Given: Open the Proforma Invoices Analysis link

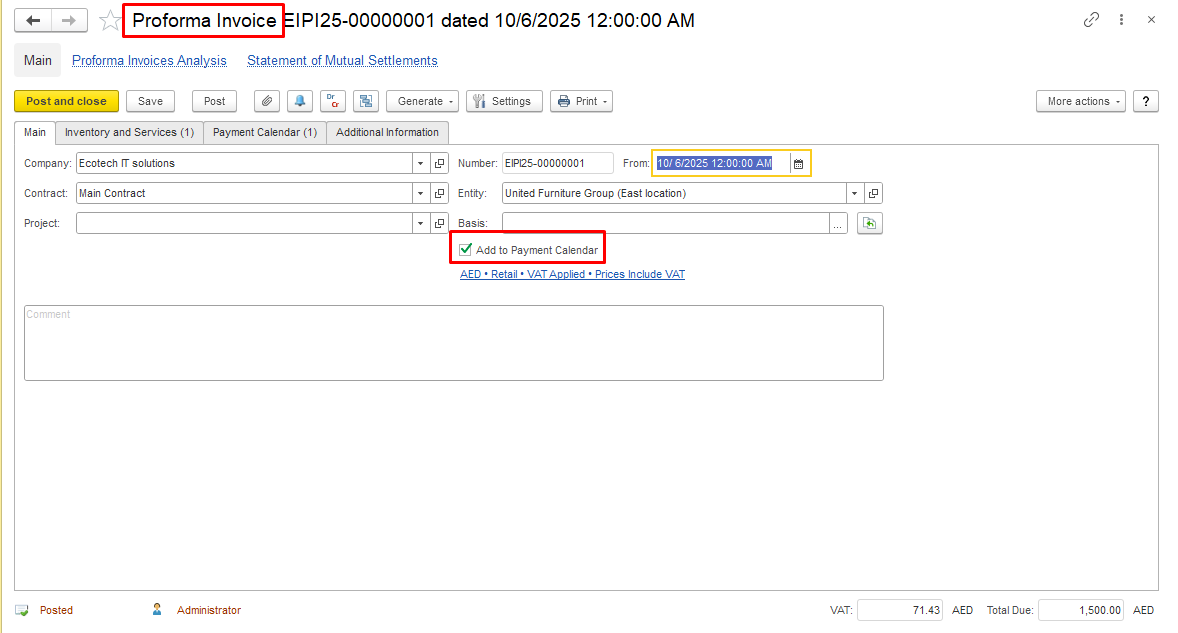Looking at the screenshot, I should click(149, 61).
